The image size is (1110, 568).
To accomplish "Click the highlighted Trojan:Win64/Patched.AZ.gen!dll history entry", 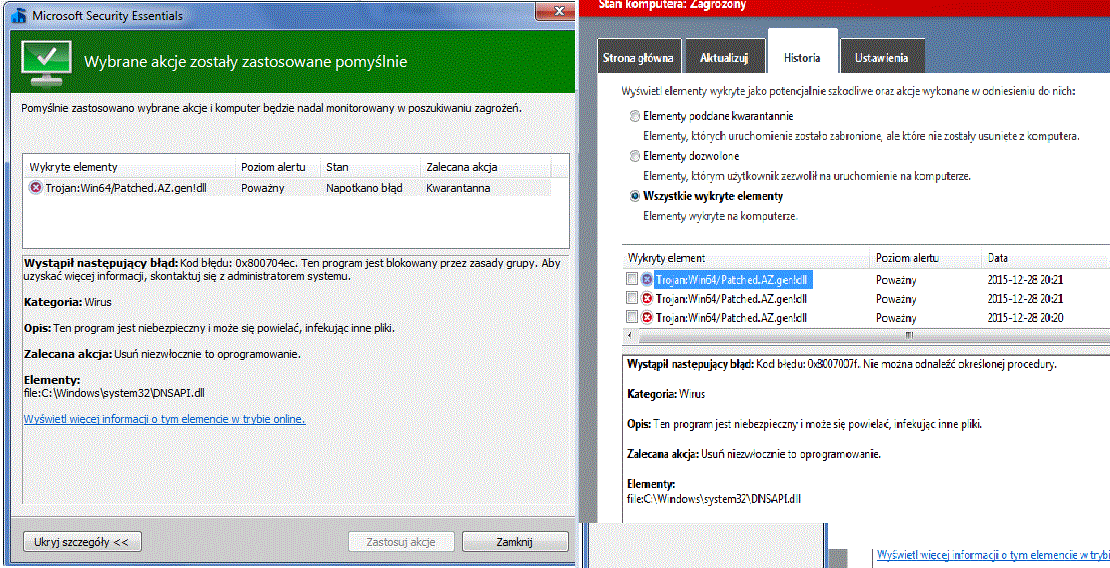I will point(731,280).
